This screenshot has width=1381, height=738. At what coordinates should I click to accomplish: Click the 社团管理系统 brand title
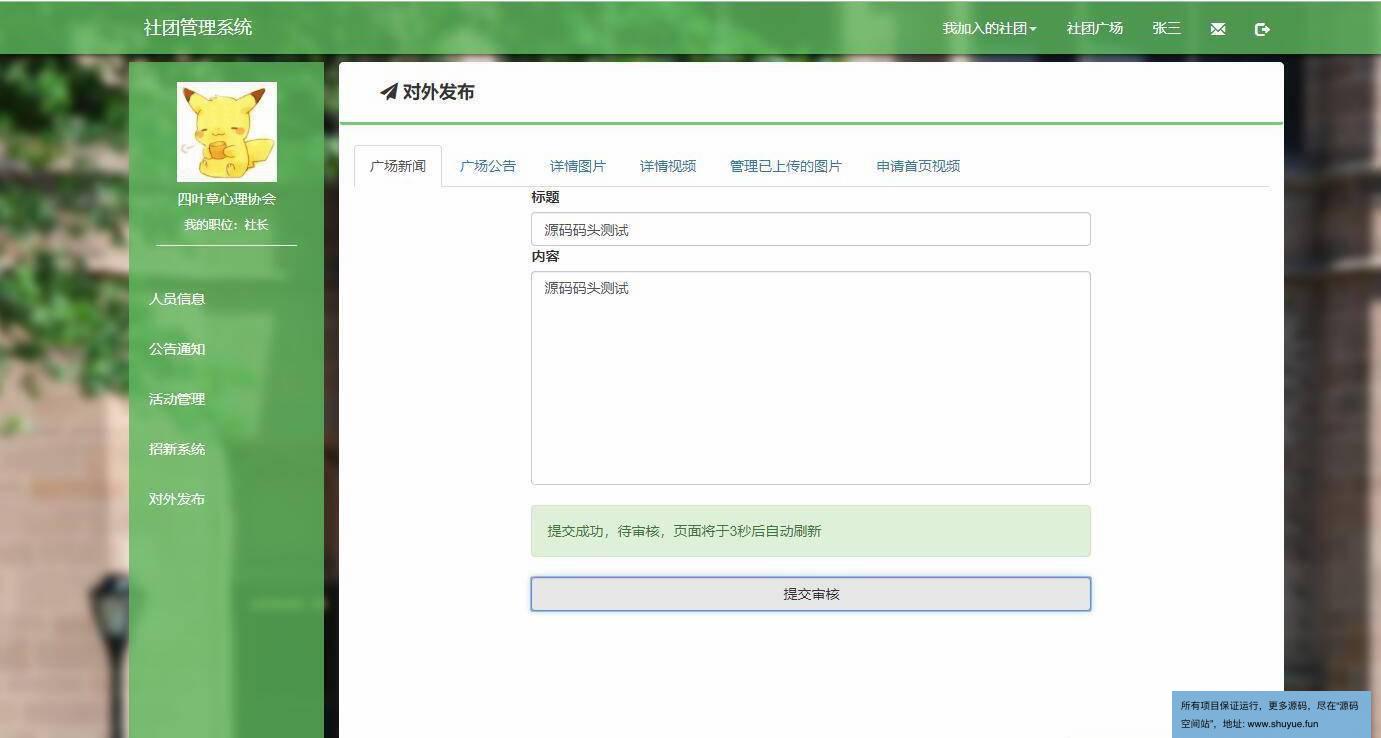(x=198, y=27)
